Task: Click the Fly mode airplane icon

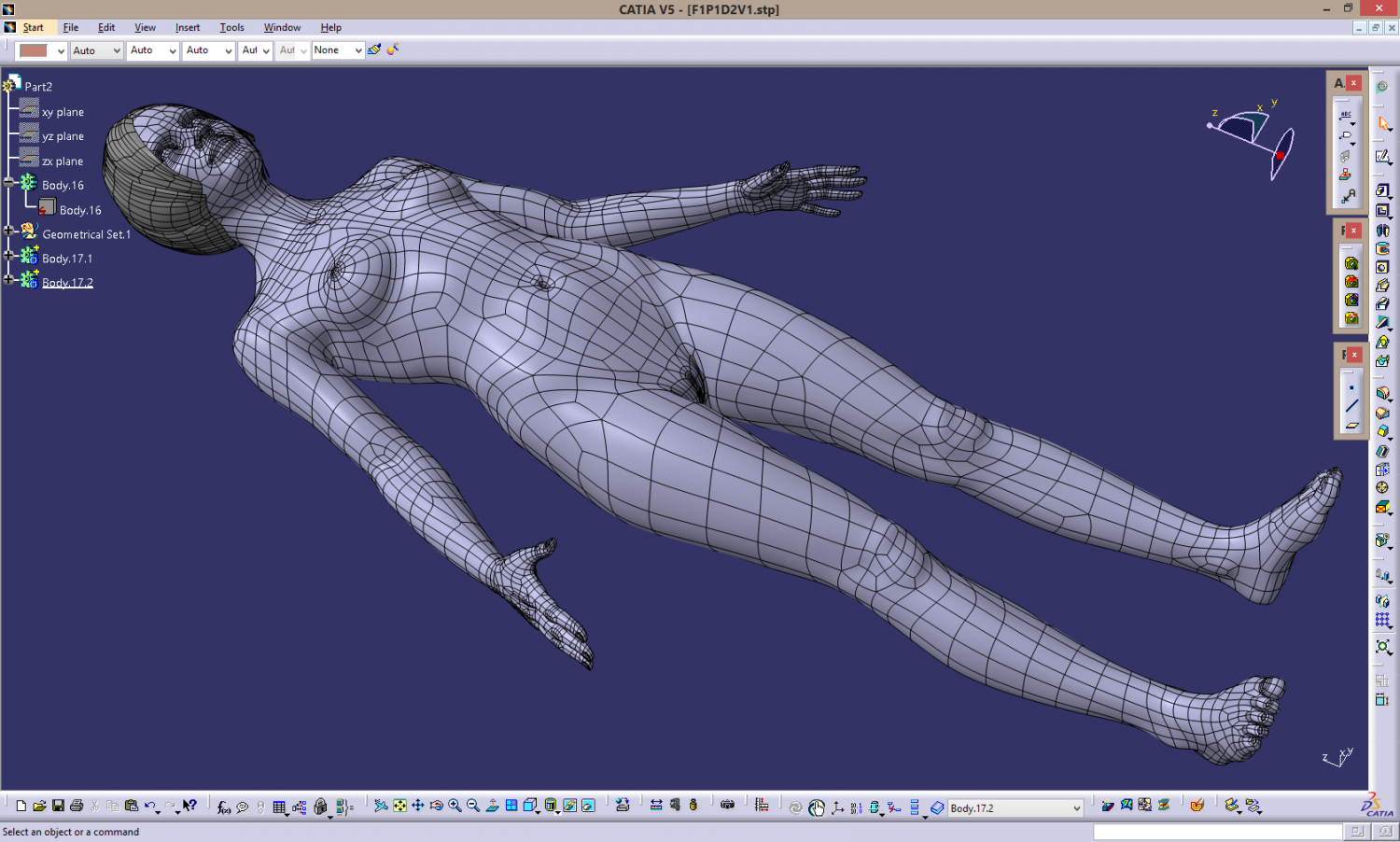Action: coord(381,806)
